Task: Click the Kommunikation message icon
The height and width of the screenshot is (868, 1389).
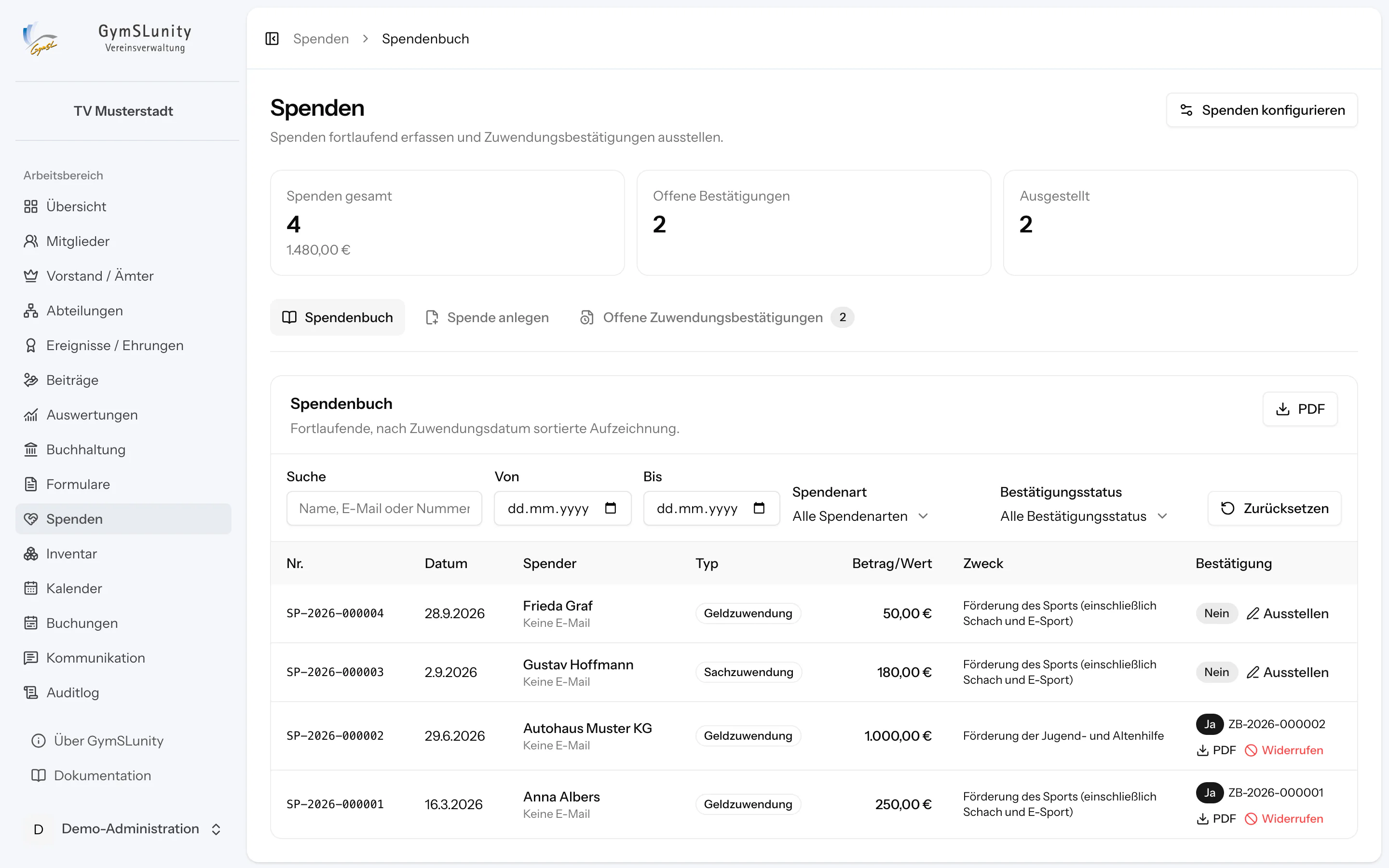Action: click(31, 658)
